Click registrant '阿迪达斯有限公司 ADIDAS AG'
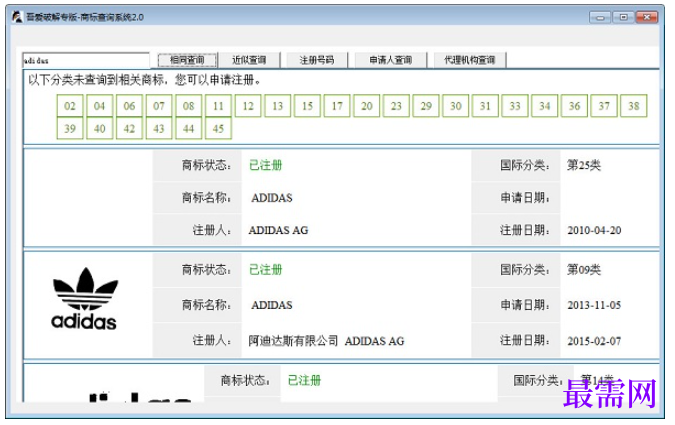The image size is (675, 425). tap(326, 341)
